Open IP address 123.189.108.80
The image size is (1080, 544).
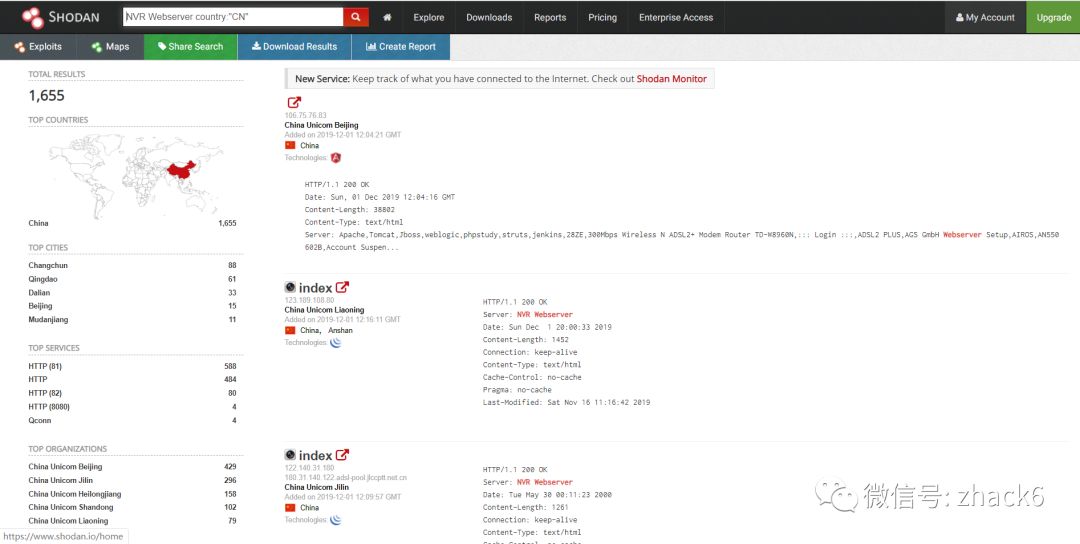tap(309, 300)
